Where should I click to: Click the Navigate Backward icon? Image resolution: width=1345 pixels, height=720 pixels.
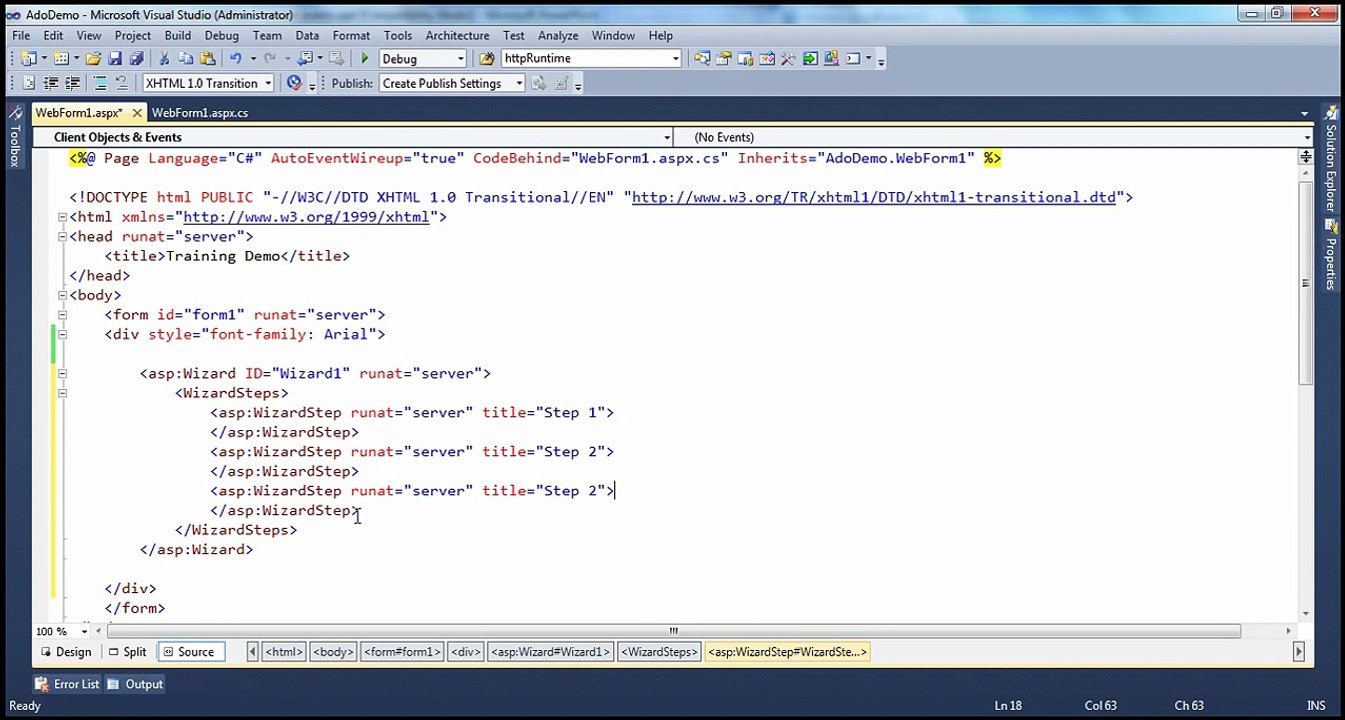point(305,59)
